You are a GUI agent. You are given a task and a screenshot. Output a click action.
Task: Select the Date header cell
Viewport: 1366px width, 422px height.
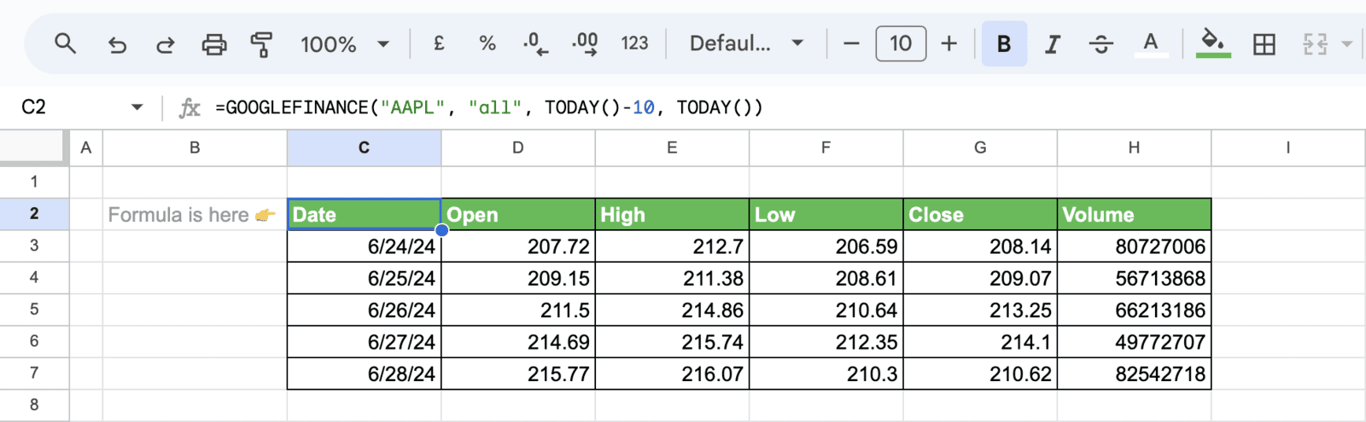[x=364, y=214]
